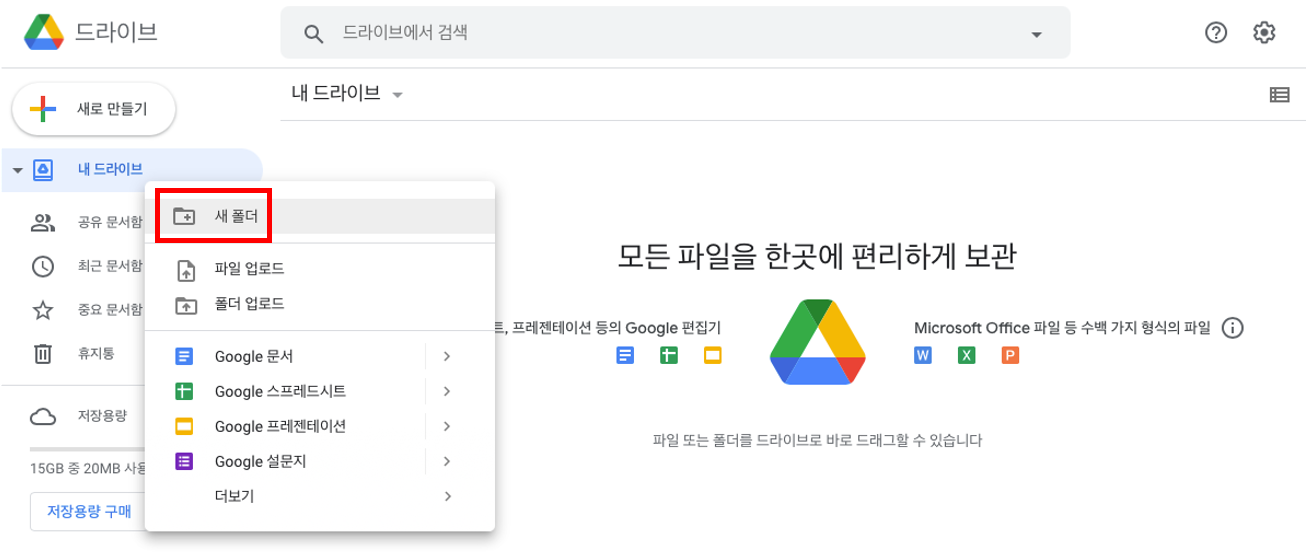1306x560 pixels.
Task: Open the settings gear icon
Action: click(x=1264, y=33)
